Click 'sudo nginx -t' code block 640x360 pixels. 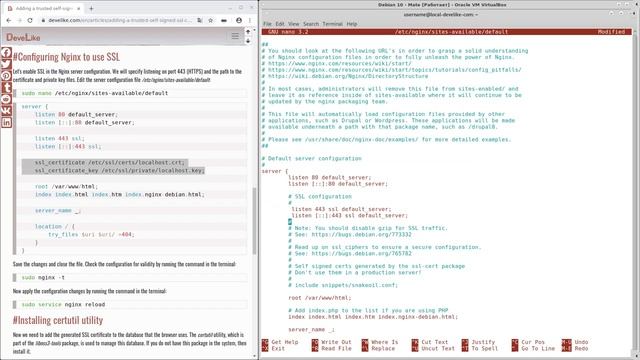tap(130, 278)
